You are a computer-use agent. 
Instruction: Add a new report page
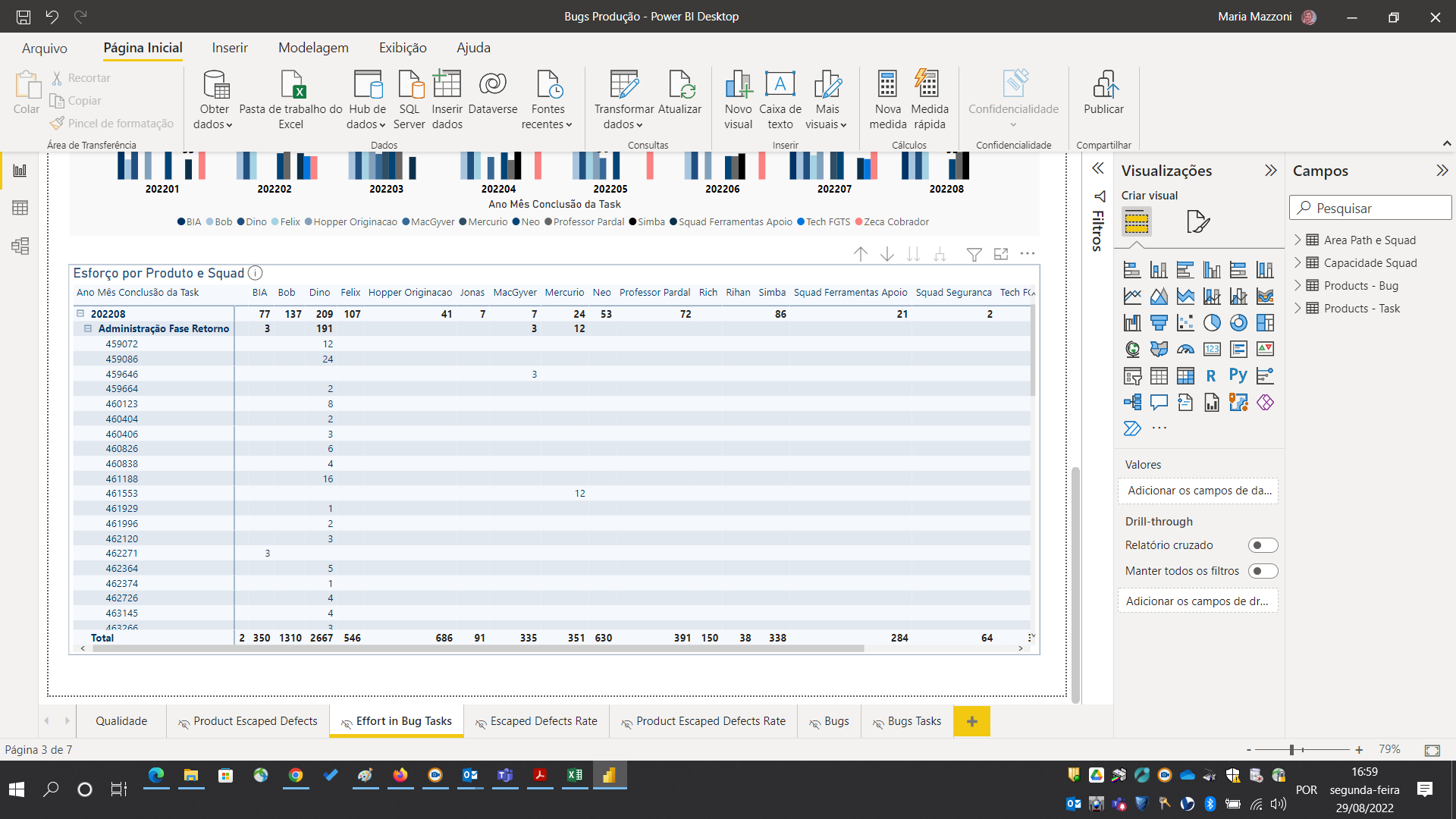click(x=972, y=721)
